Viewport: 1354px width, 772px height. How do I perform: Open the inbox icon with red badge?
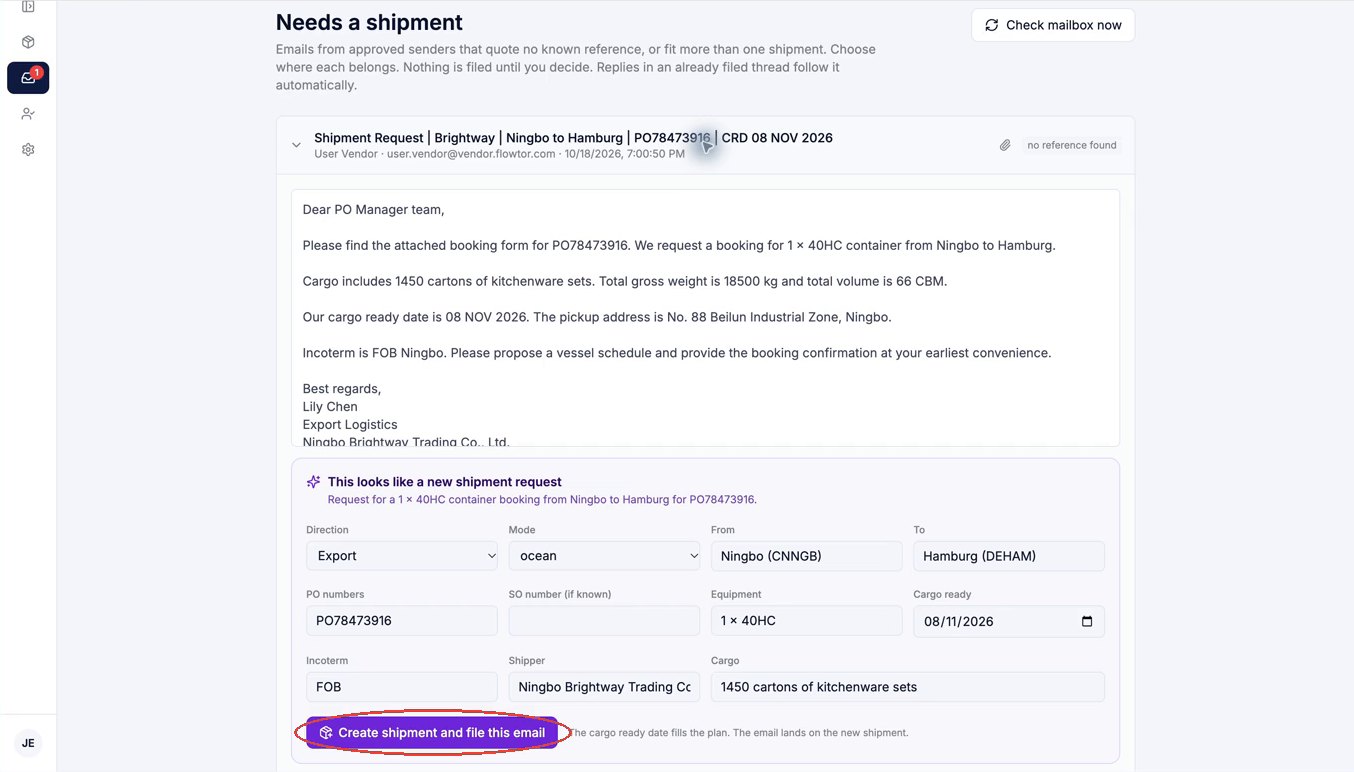[28, 78]
